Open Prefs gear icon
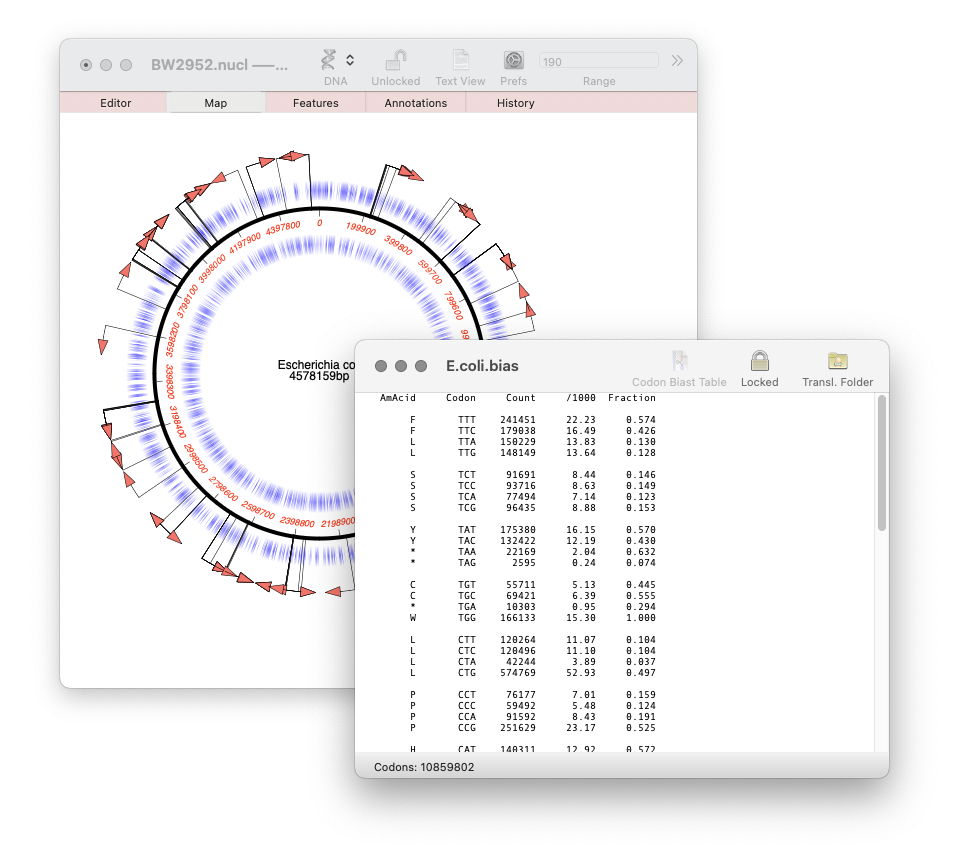This screenshot has height=850, width=968. point(514,60)
